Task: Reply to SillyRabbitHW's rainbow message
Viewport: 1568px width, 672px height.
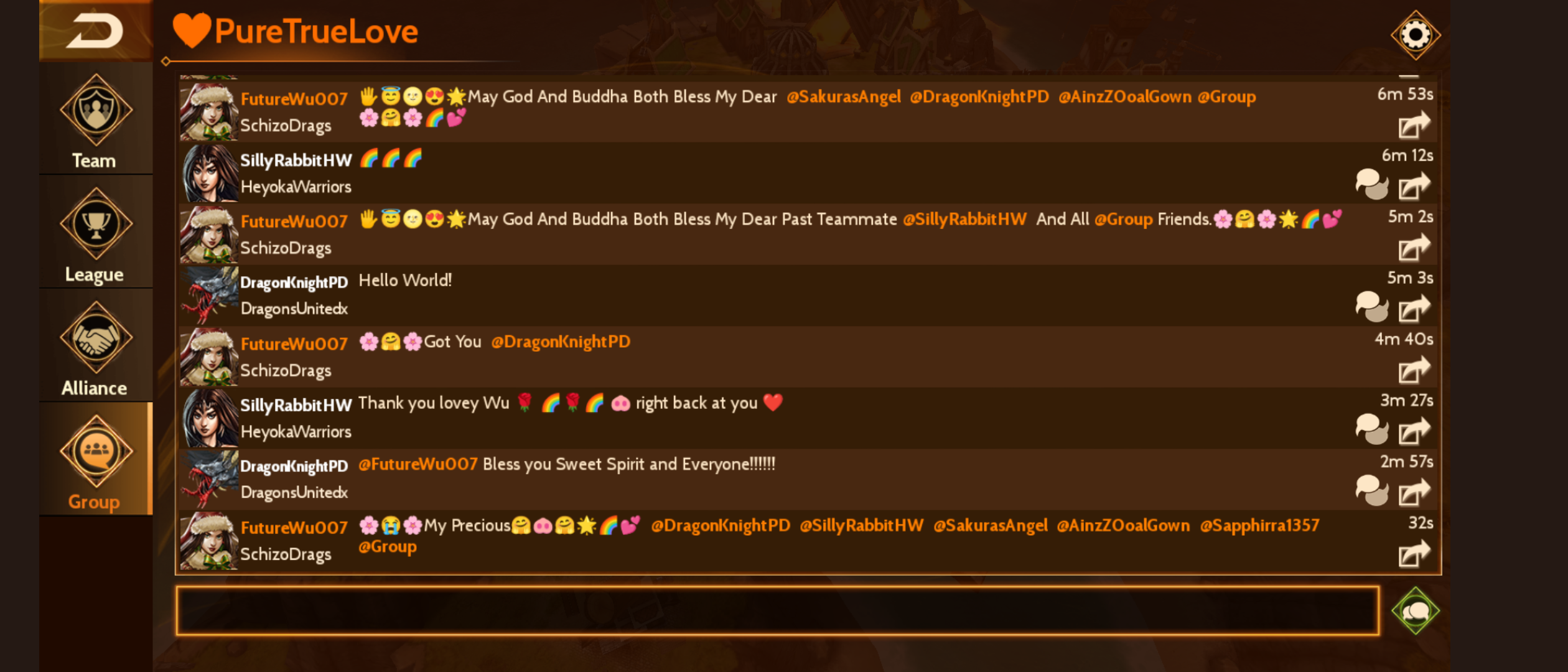Action: 1371,184
